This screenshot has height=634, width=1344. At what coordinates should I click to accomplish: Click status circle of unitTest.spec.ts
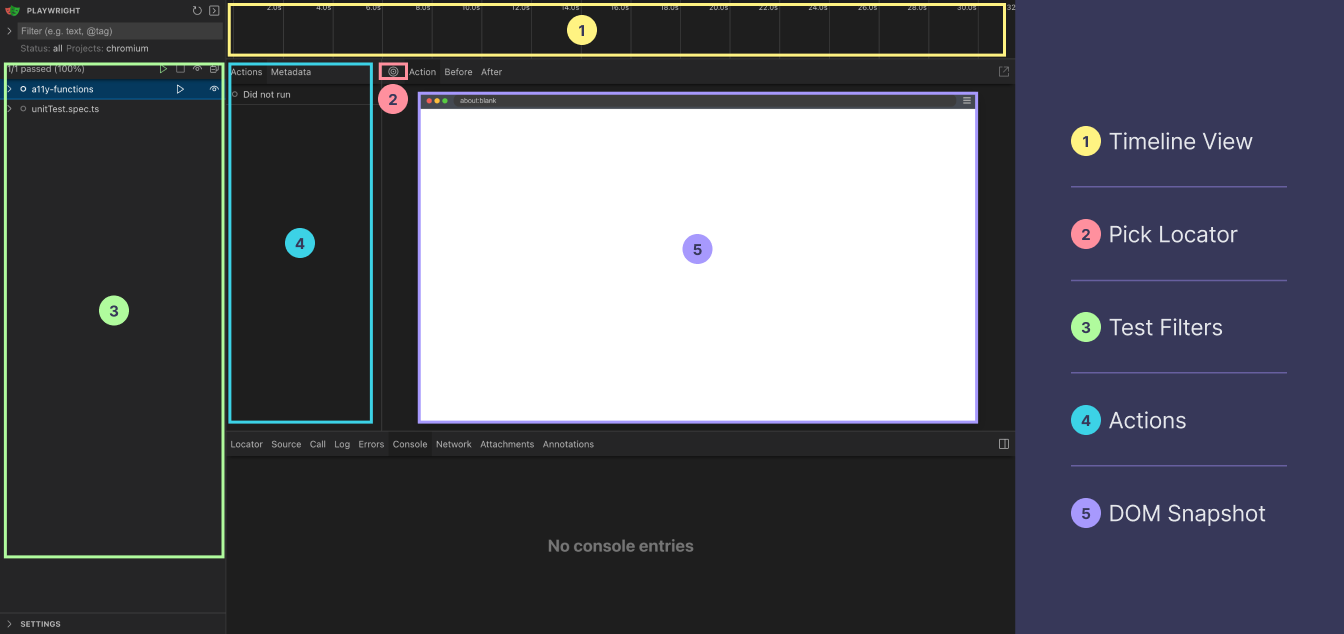(x=23, y=109)
